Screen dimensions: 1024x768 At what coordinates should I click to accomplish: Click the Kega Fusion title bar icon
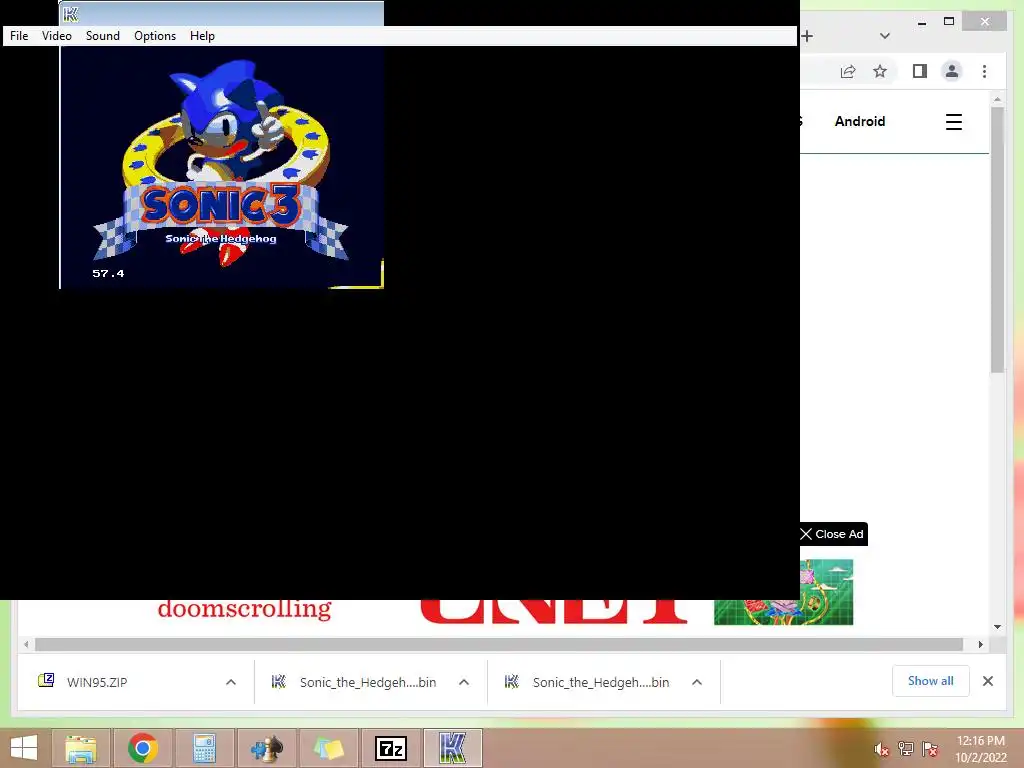pos(71,14)
